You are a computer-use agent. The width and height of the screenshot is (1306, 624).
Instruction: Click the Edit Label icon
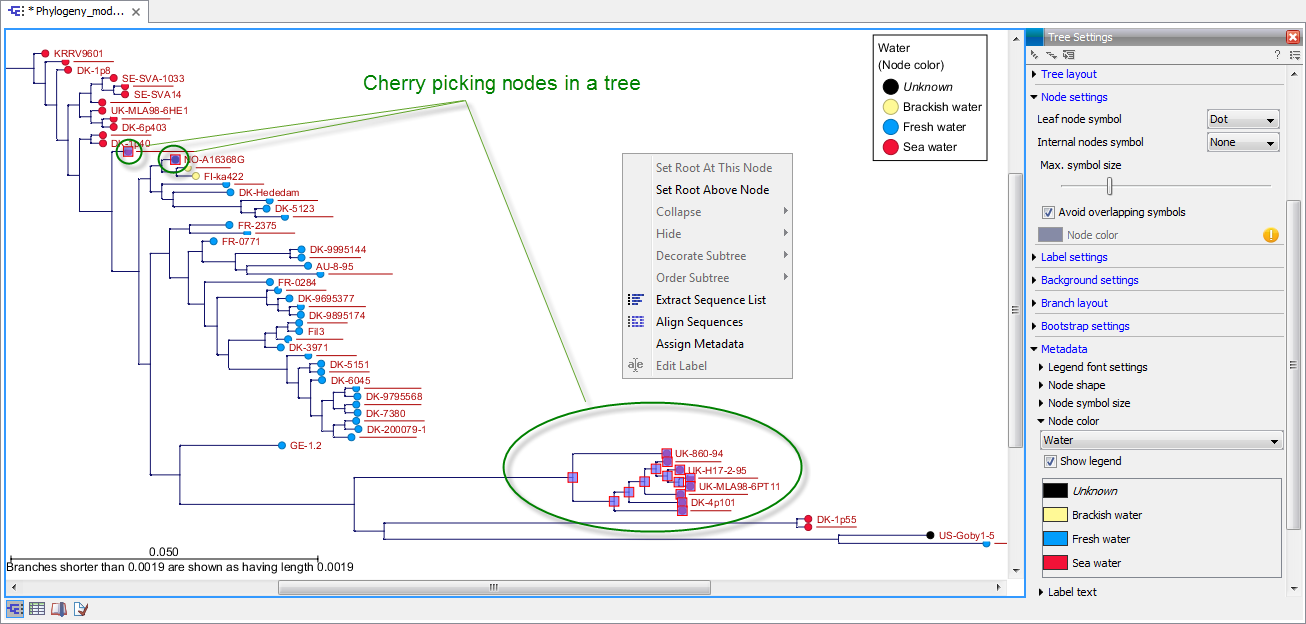637,365
